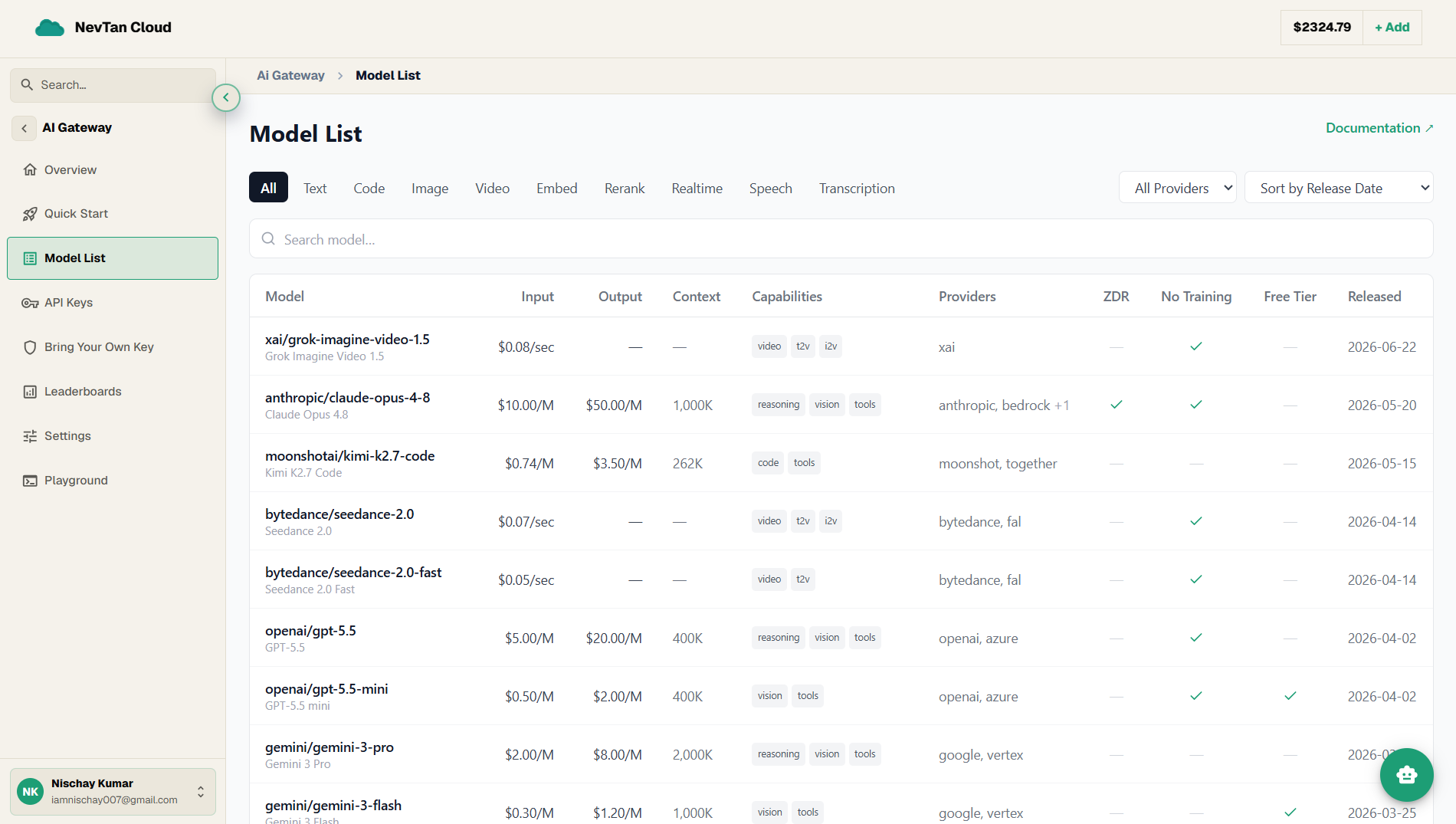Click the model search magnifier icon

click(268, 239)
